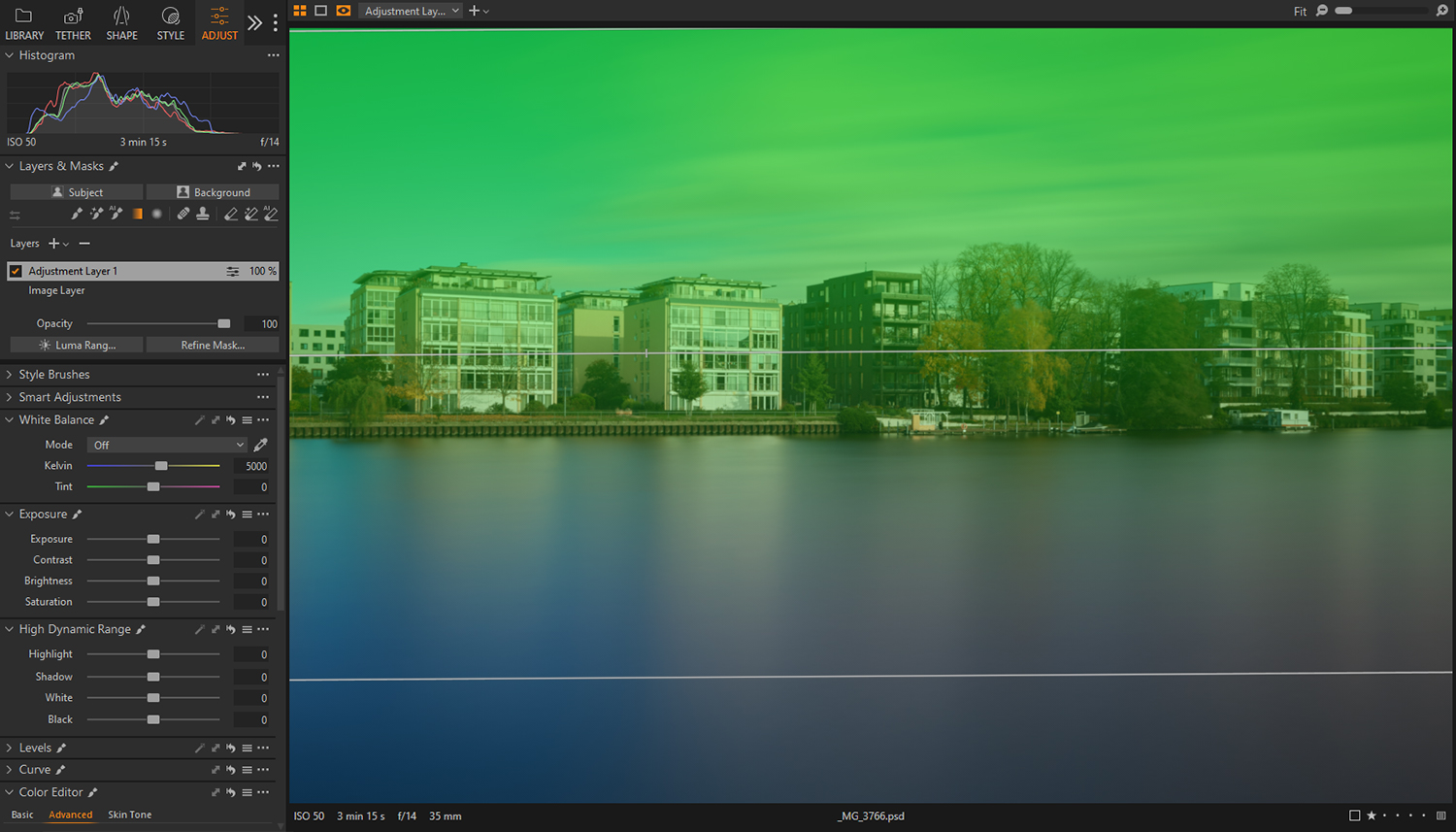Expand the Levels panel

point(10,749)
